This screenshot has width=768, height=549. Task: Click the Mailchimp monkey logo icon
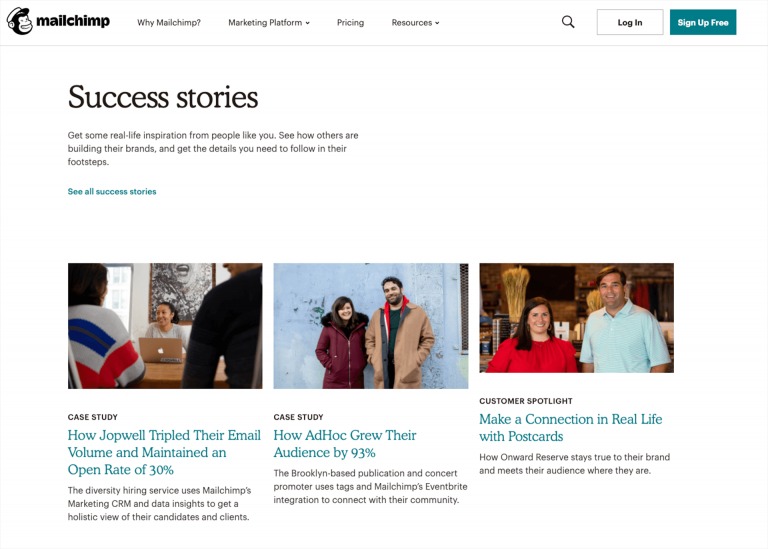point(20,21)
